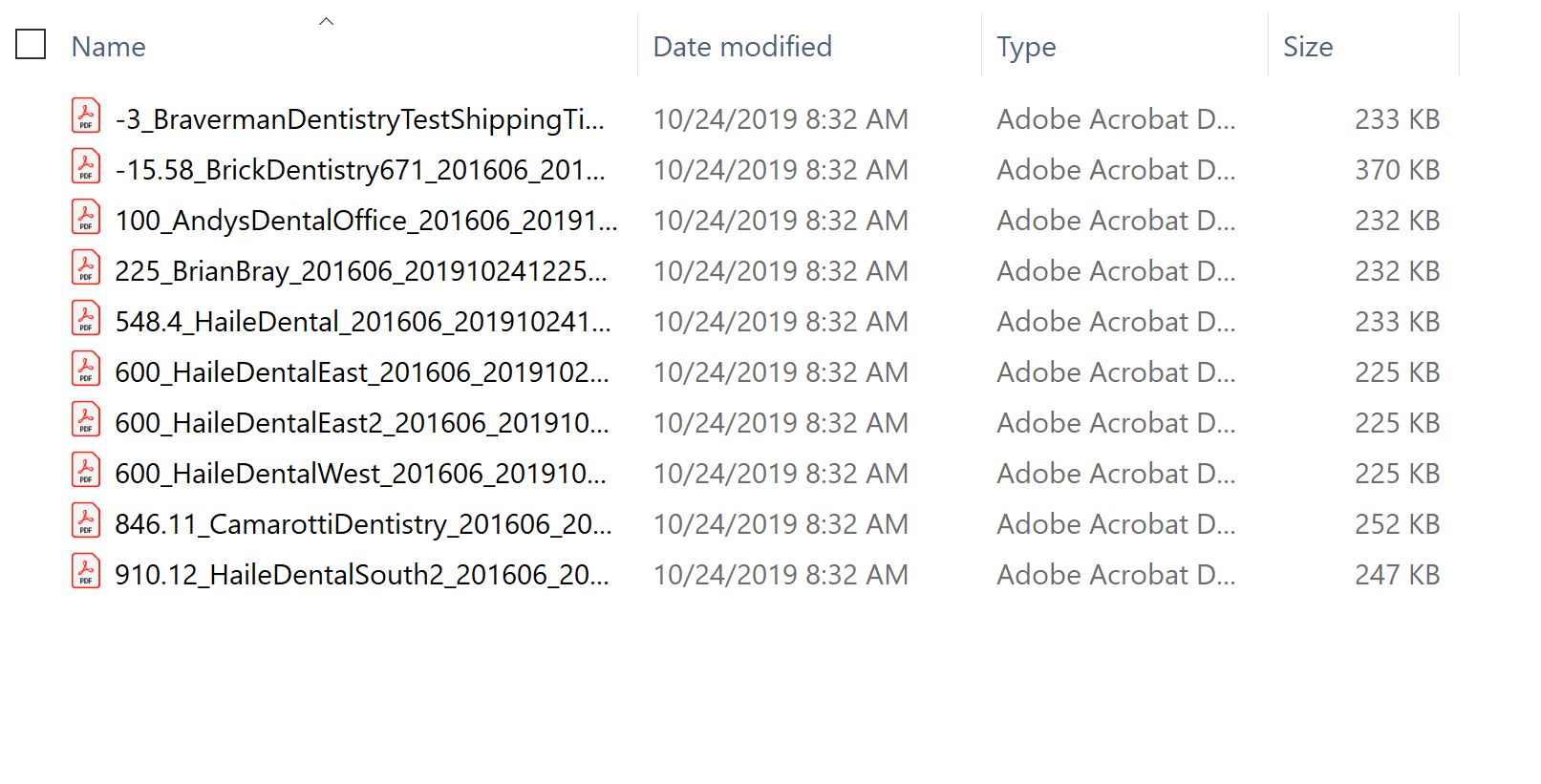The width and height of the screenshot is (1541, 784).
Task: Click the 252 KB size cell
Action: (1397, 524)
